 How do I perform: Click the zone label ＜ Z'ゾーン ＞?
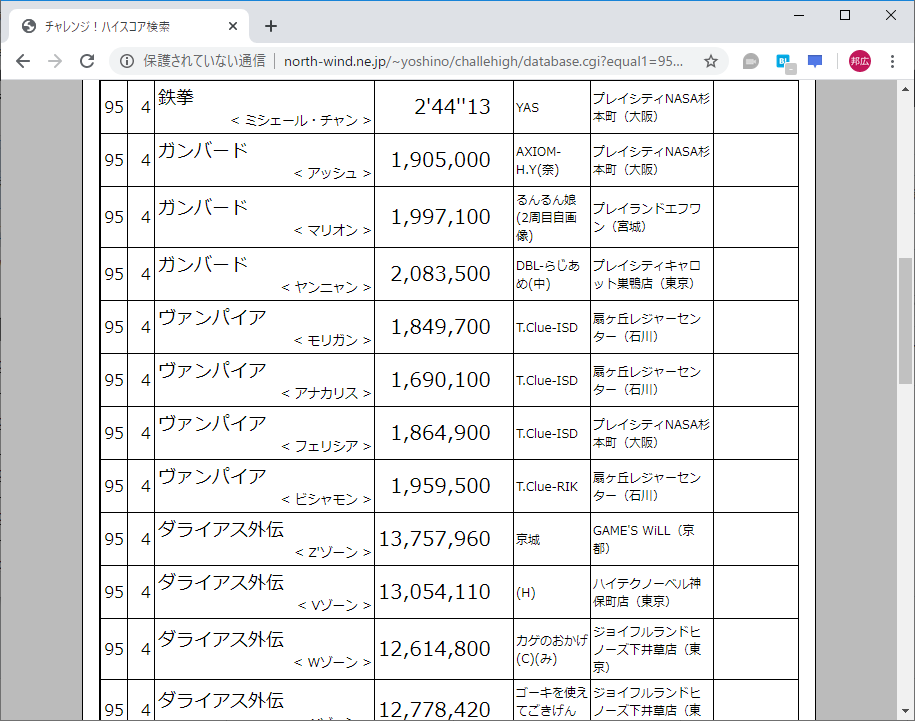click(333, 552)
